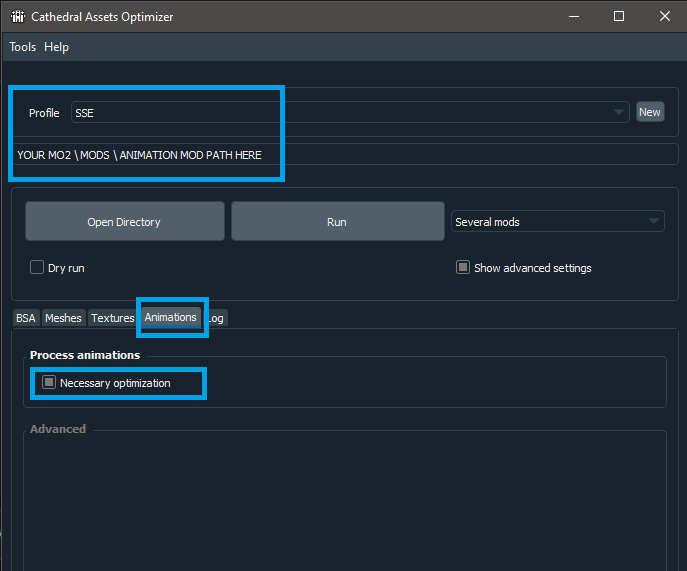This screenshot has height=571, width=687.
Task: Expand the SSE Profile dropdown
Action: tap(350, 113)
